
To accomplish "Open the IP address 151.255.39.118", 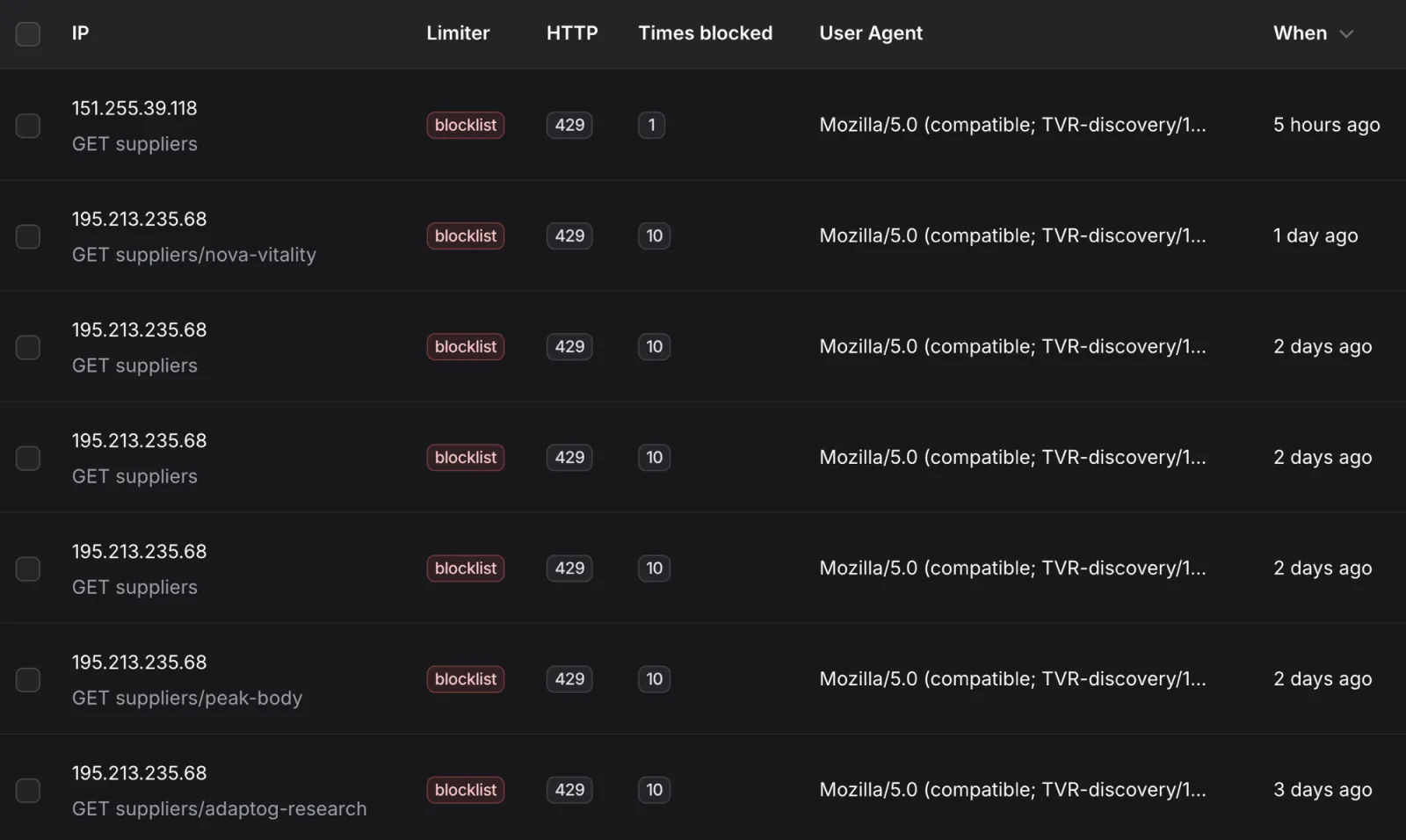I will [134, 108].
